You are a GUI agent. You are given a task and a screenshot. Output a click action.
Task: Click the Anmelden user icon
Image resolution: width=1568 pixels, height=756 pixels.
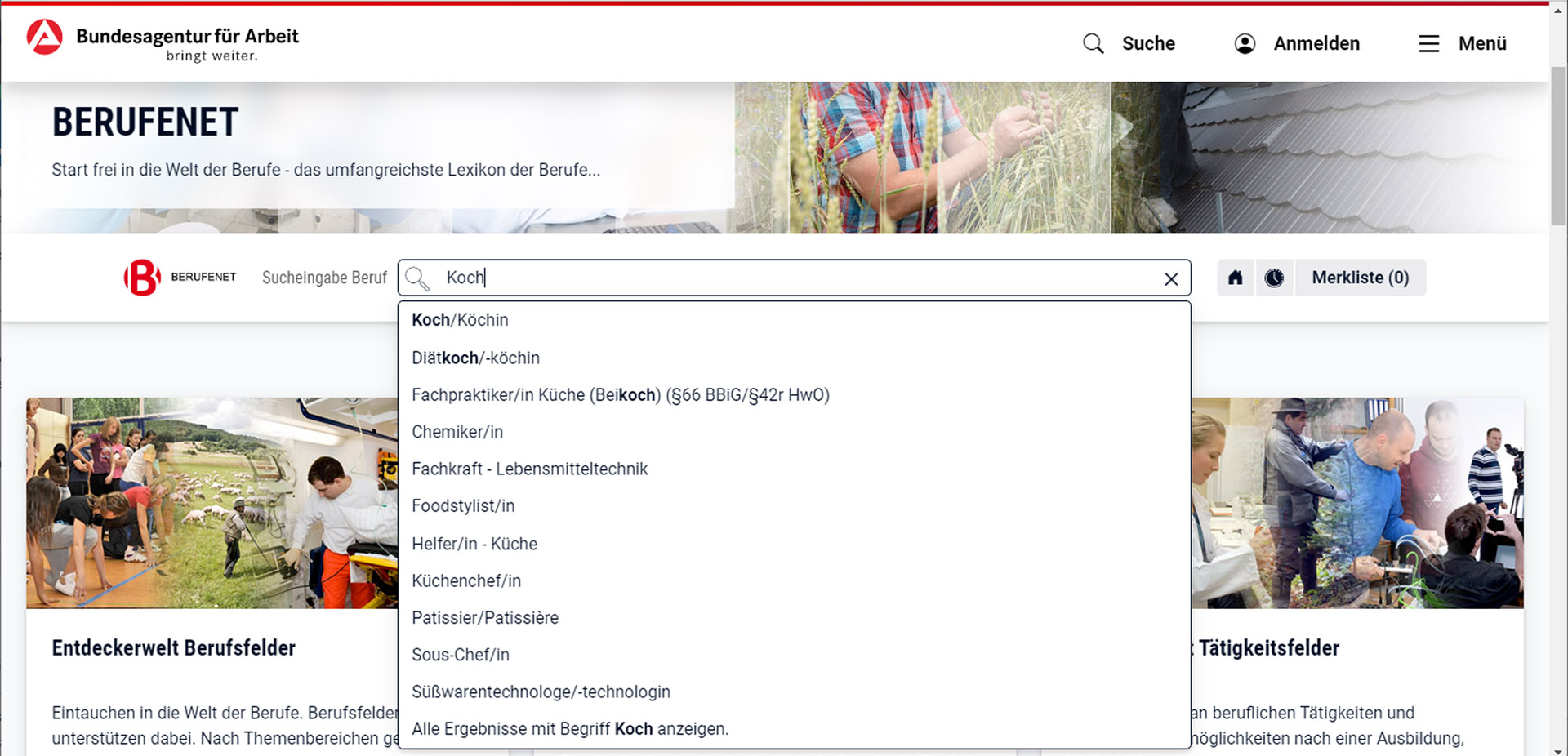pos(1245,43)
